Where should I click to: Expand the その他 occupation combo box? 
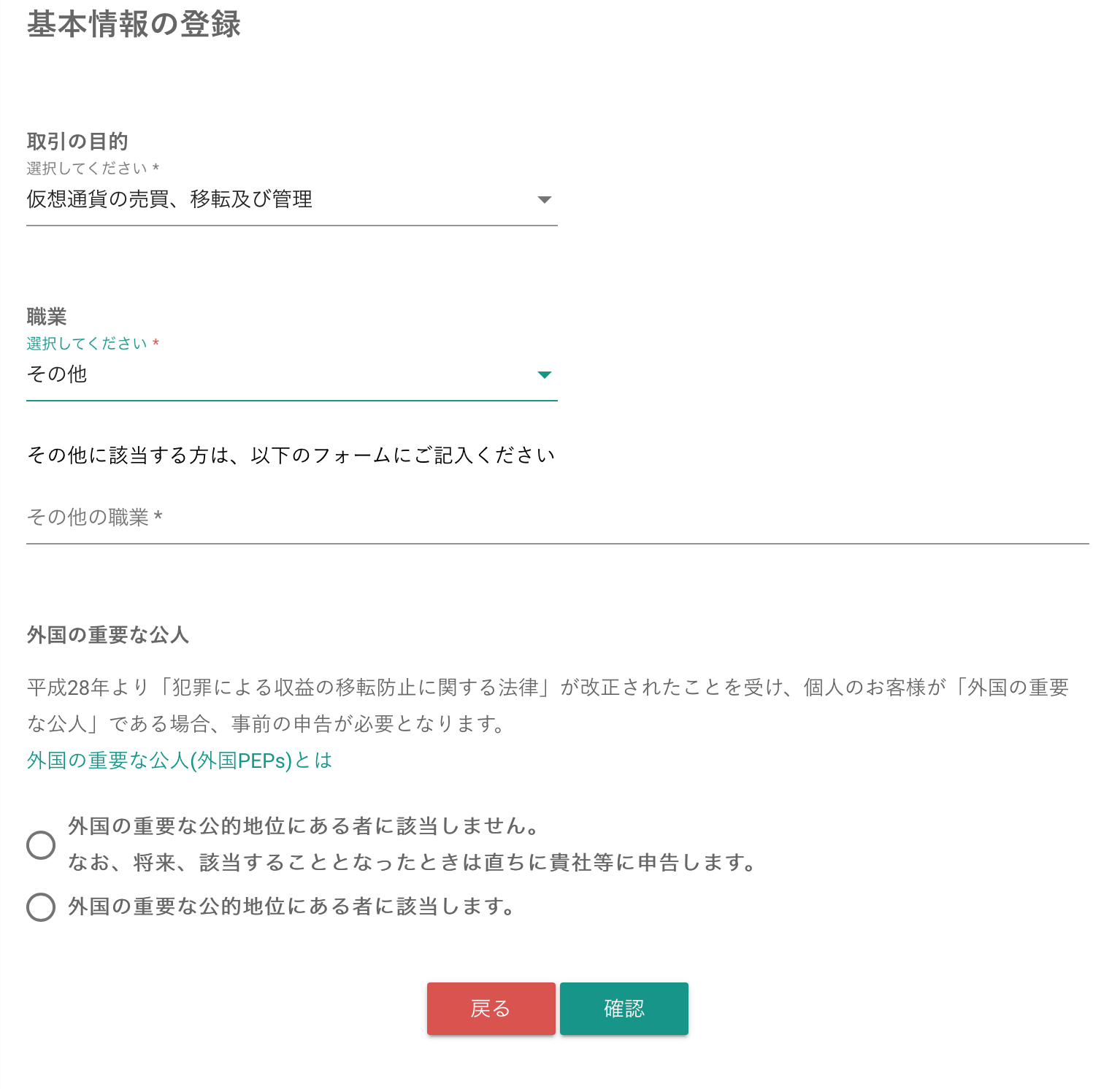point(292,374)
